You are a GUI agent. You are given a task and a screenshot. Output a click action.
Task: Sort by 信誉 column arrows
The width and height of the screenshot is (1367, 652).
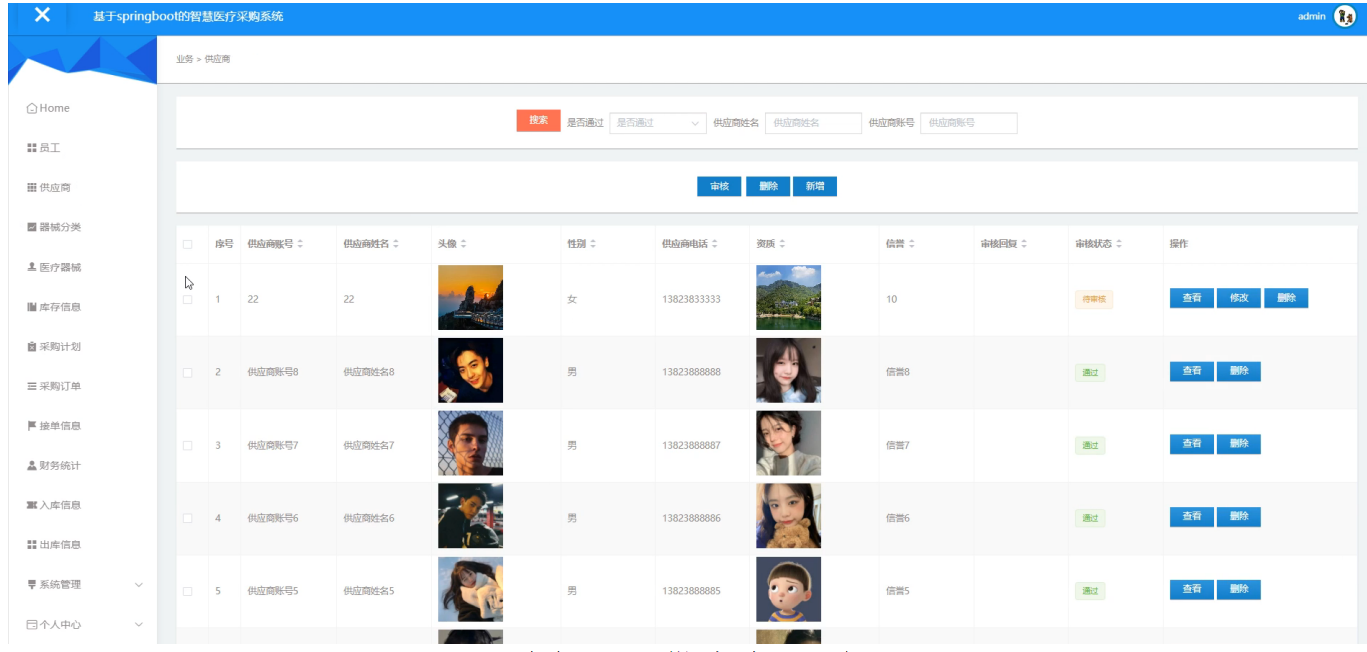tap(911, 244)
